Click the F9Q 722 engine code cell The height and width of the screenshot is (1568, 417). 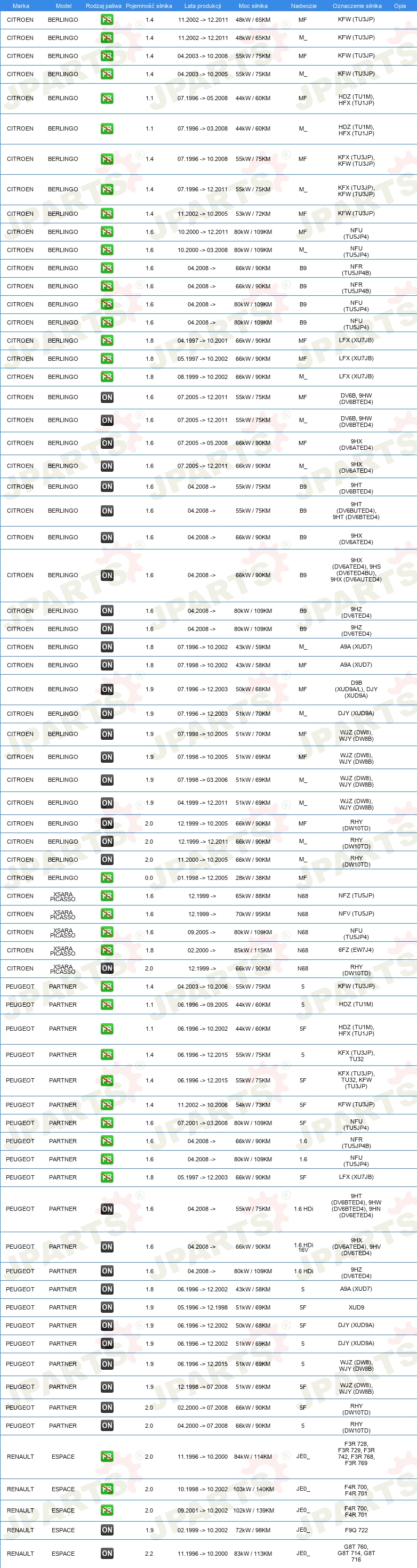point(356,1530)
